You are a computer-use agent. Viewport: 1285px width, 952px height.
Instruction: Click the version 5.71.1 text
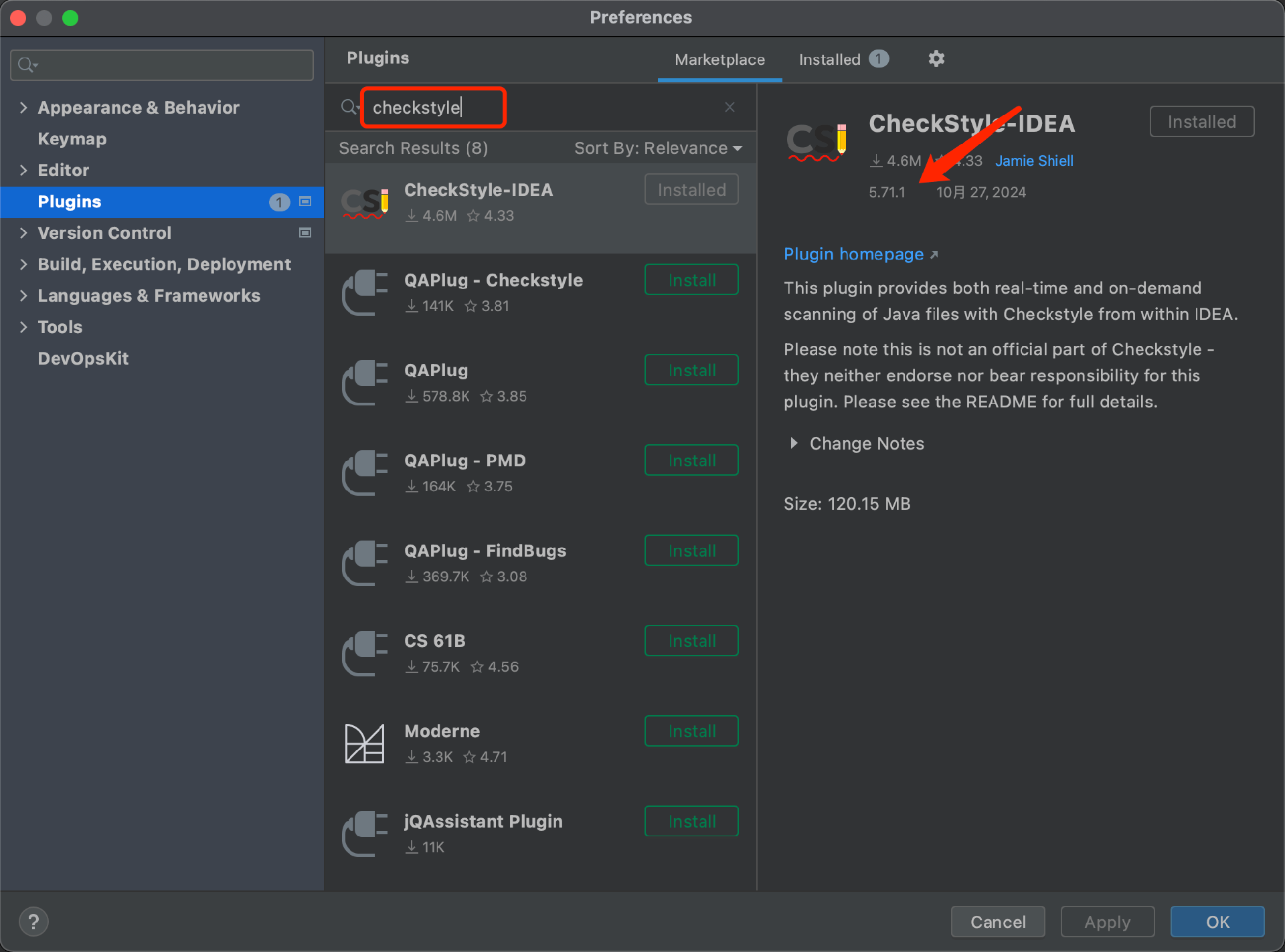pyautogui.click(x=887, y=192)
